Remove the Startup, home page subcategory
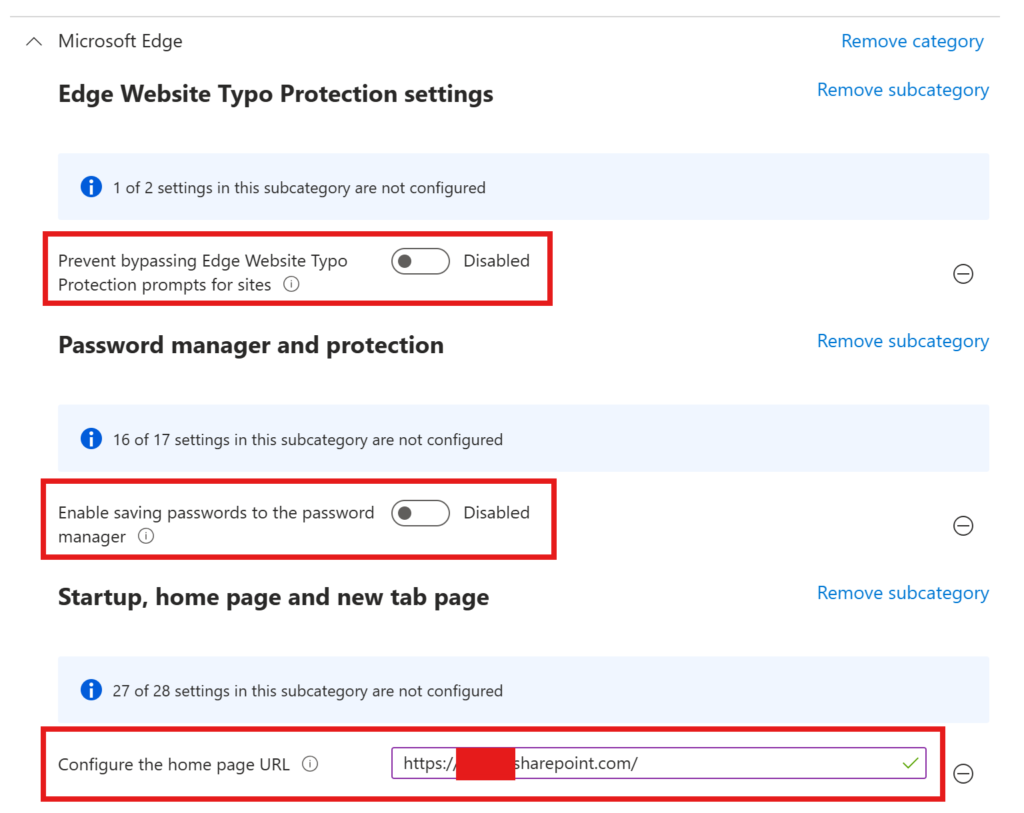The width and height of the screenshot is (1024, 813). tap(902, 593)
